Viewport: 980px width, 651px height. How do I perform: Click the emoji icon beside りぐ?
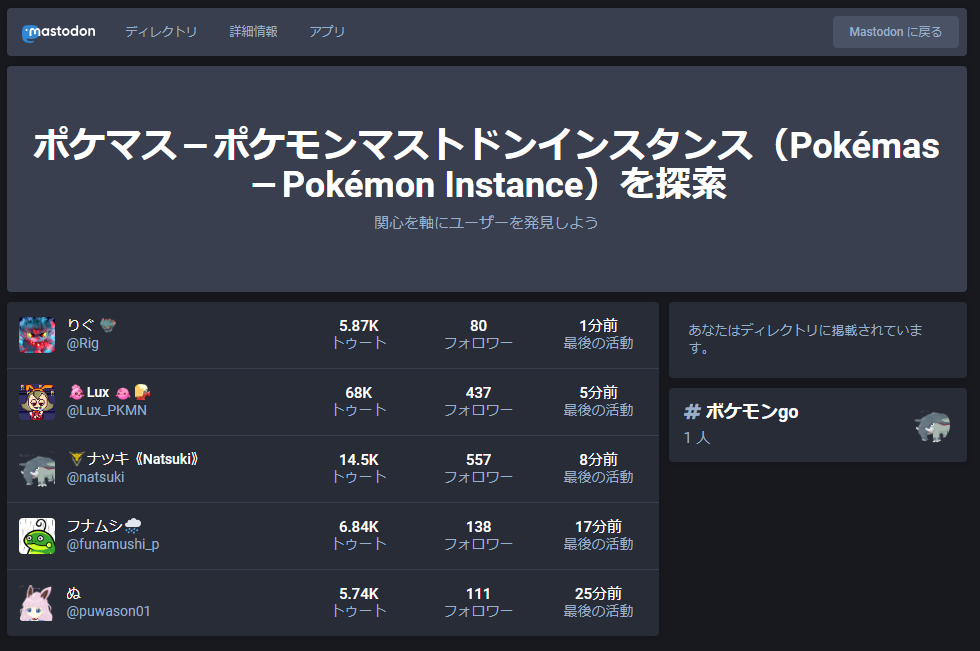pyautogui.click(x=108, y=325)
